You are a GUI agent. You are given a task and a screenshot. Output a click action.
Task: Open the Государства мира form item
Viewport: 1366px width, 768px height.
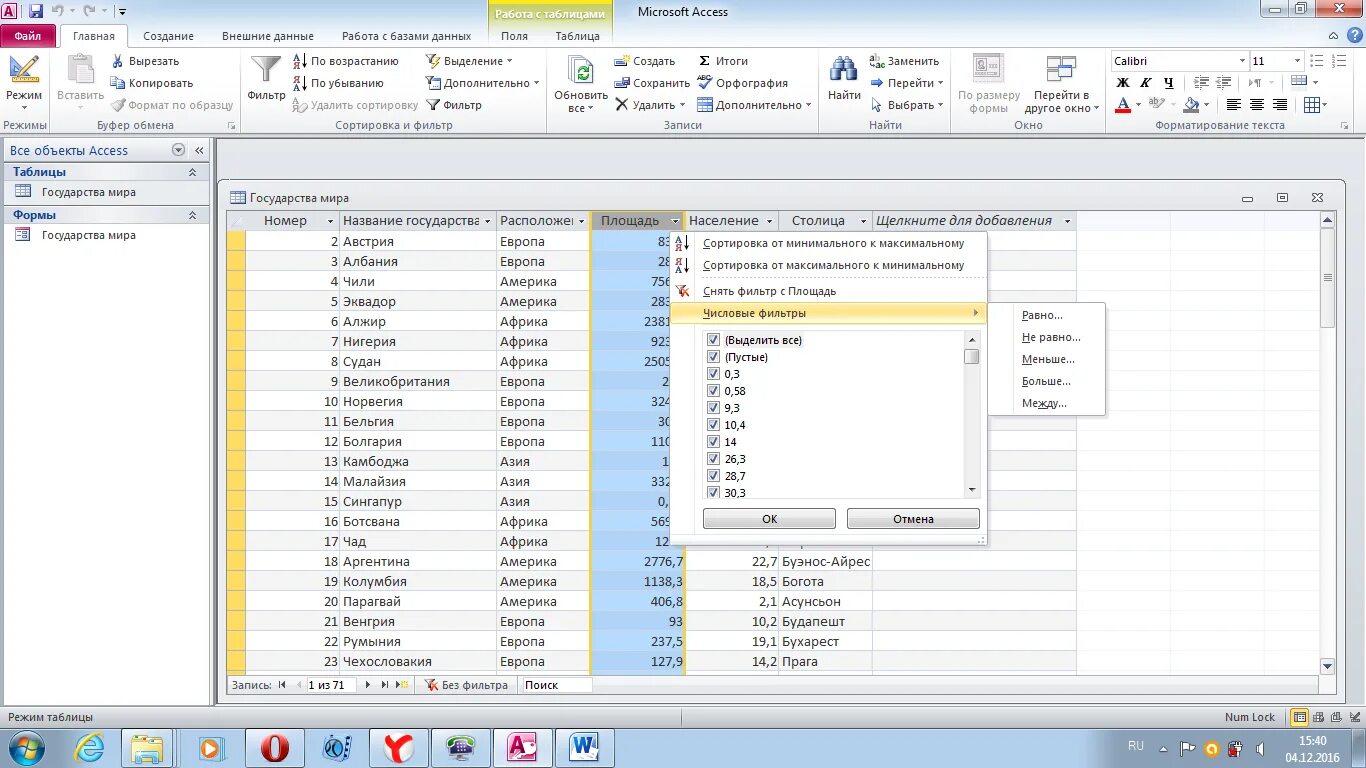click(88, 235)
